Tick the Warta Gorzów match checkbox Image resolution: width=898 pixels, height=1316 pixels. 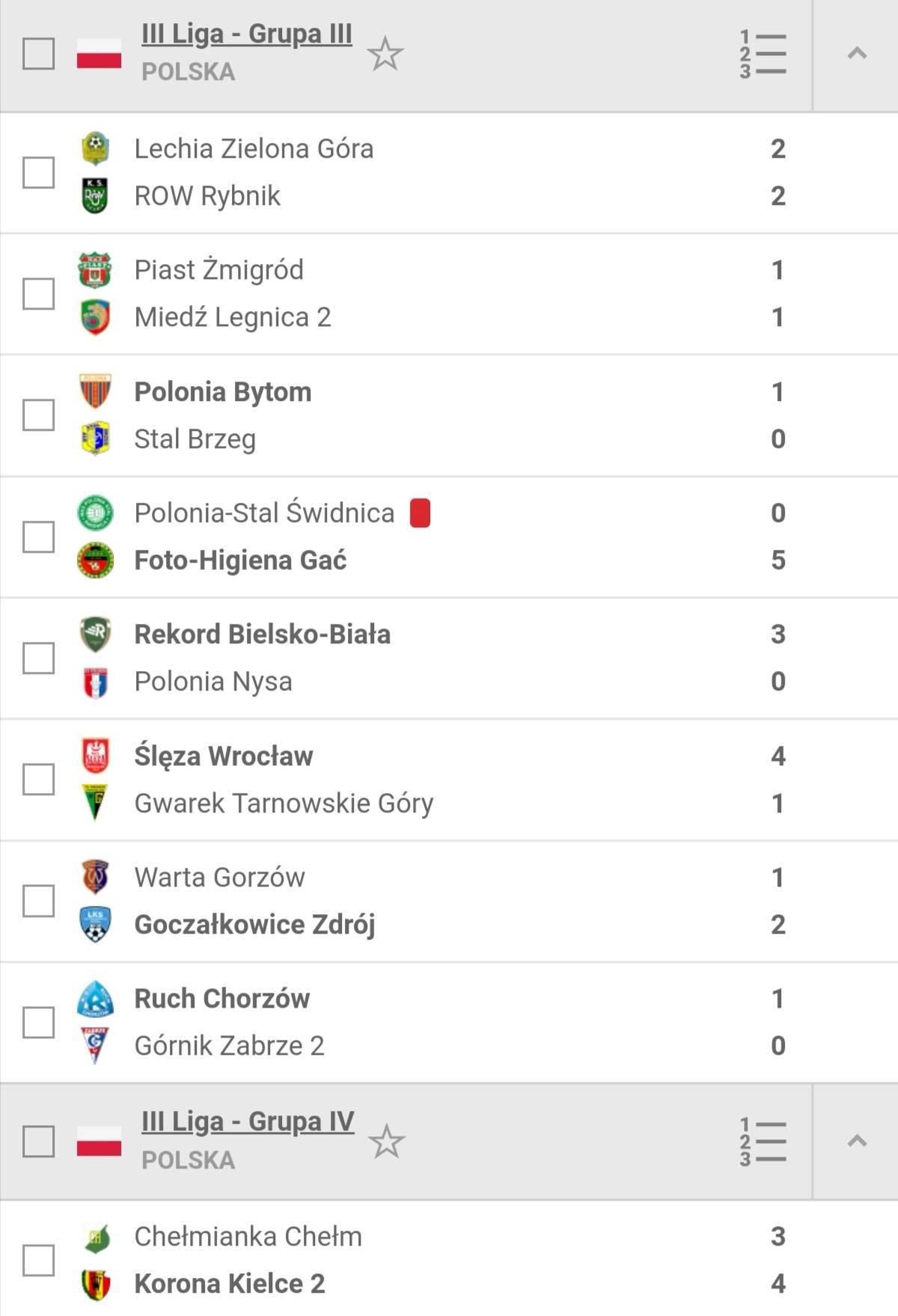click(x=38, y=900)
